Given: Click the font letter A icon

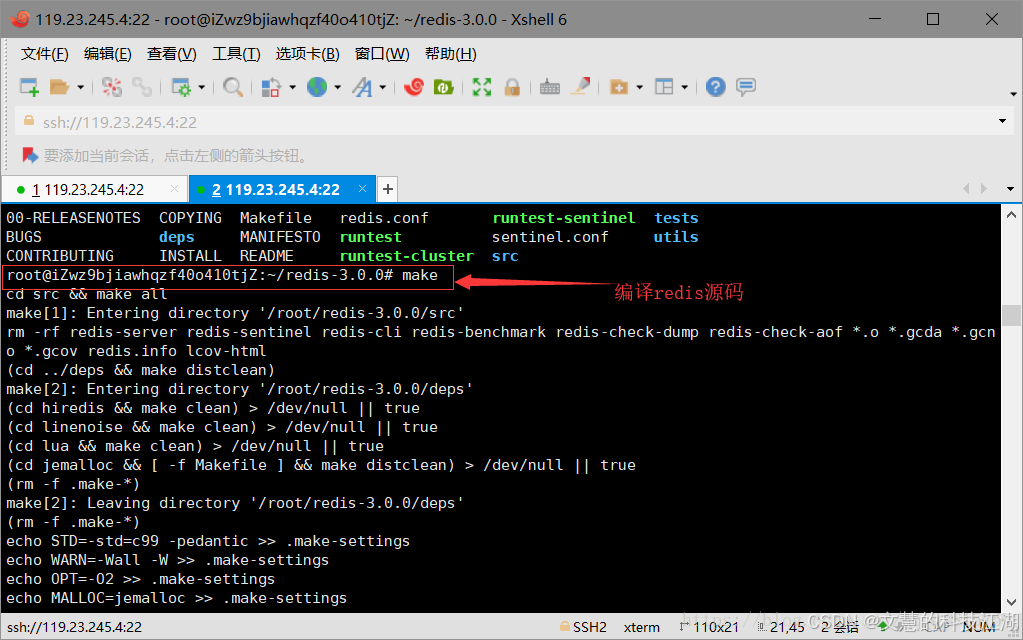Looking at the screenshot, I should [x=362, y=87].
